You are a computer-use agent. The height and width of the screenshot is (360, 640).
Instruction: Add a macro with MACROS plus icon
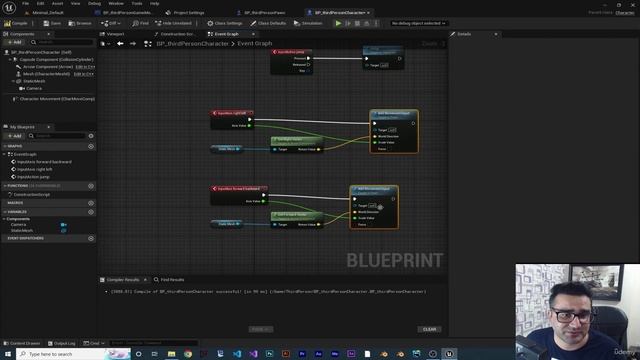[x=91, y=203]
